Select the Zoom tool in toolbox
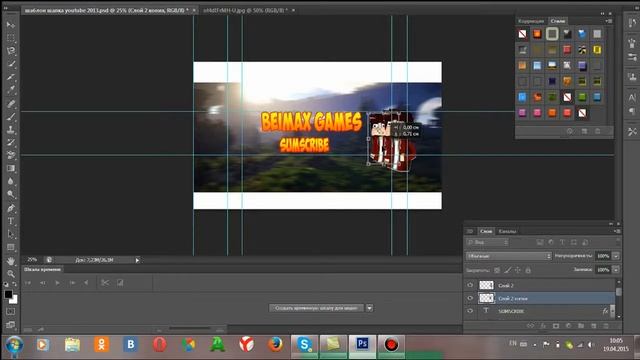640x360 pixels. pyautogui.click(x=11, y=273)
